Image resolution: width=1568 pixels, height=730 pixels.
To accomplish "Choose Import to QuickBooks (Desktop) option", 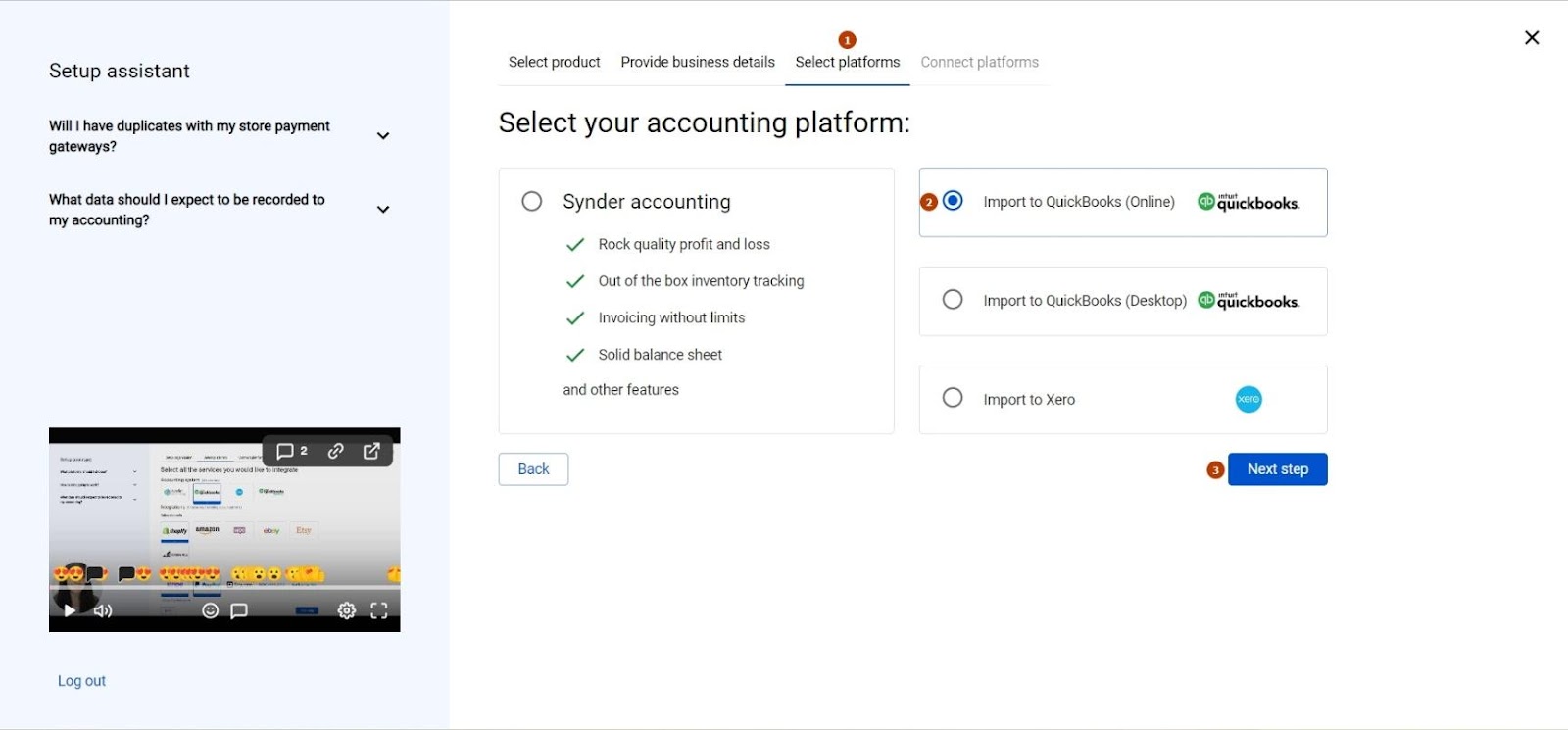I will click(x=953, y=300).
